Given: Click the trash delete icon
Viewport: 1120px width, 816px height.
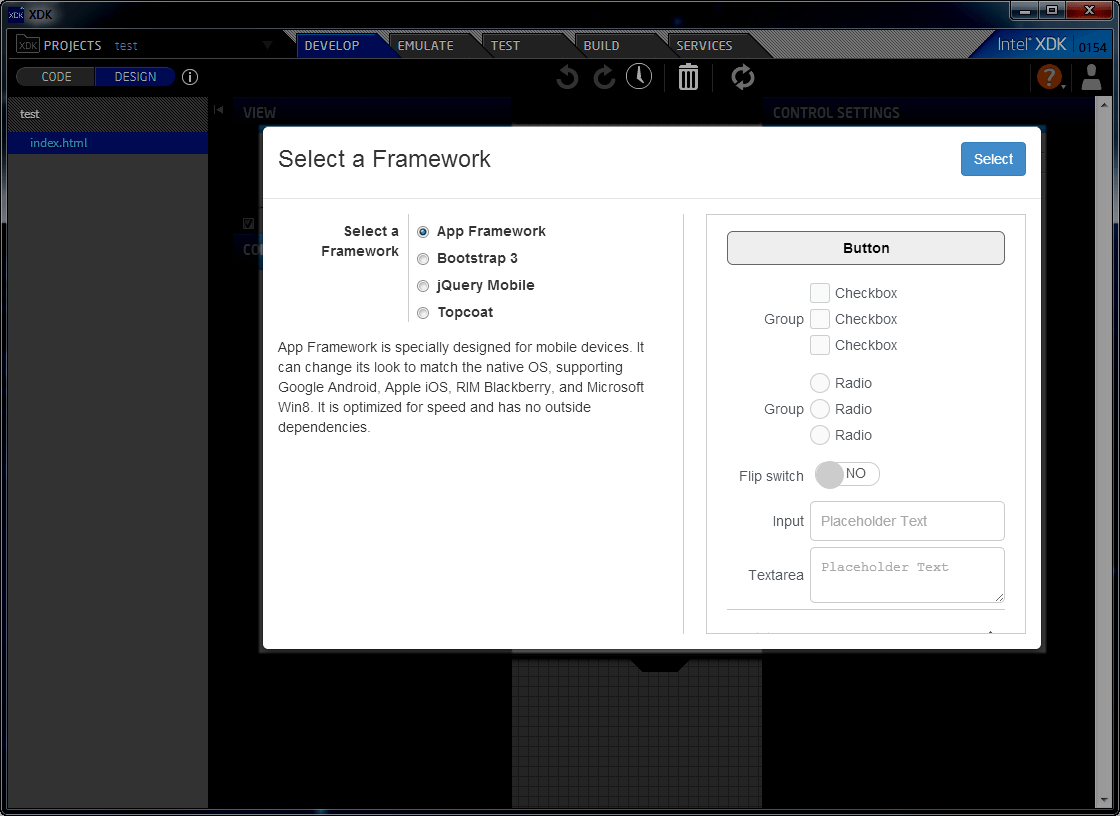Looking at the screenshot, I should (688, 77).
